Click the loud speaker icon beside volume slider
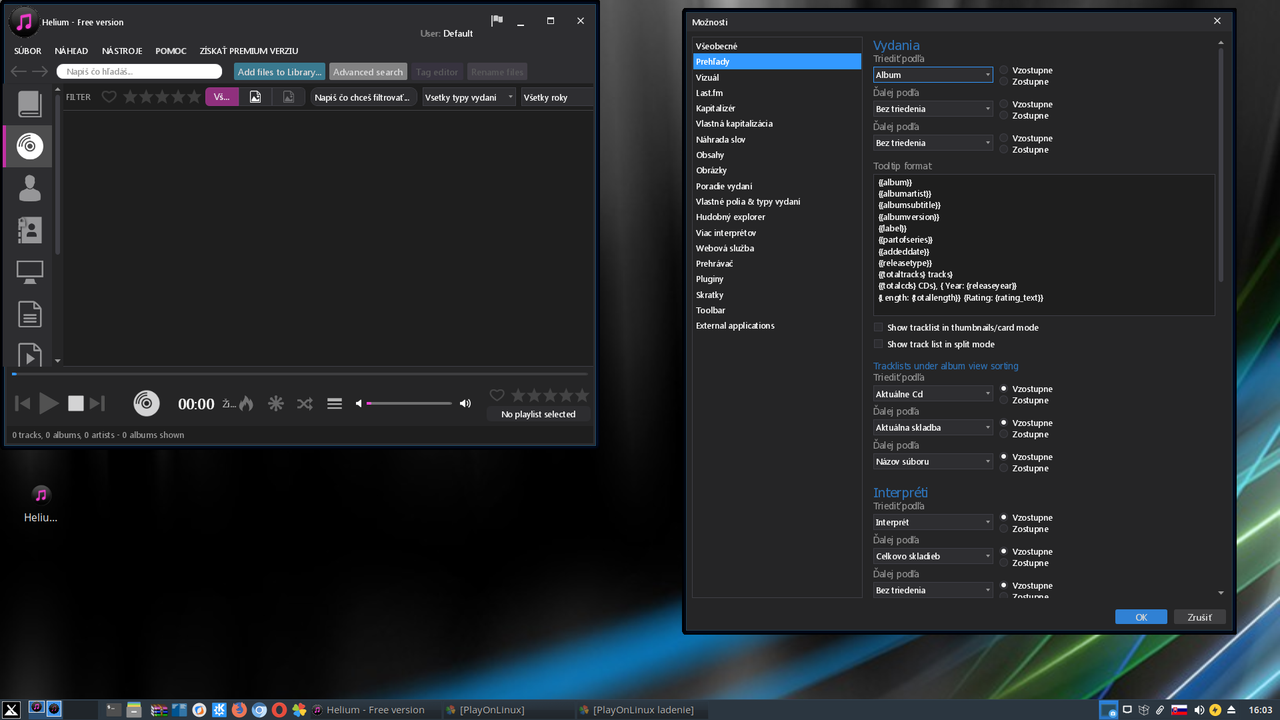 pyautogui.click(x=465, y=404)
